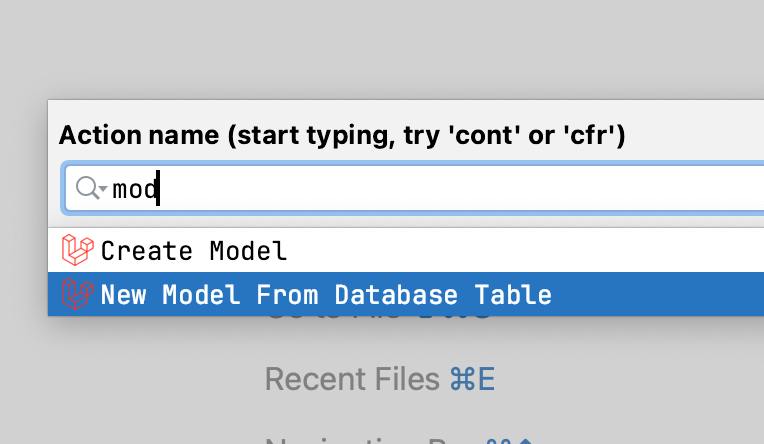
Task: Click Laravel icon on highlighted New Model row
Action: [77, 293]
